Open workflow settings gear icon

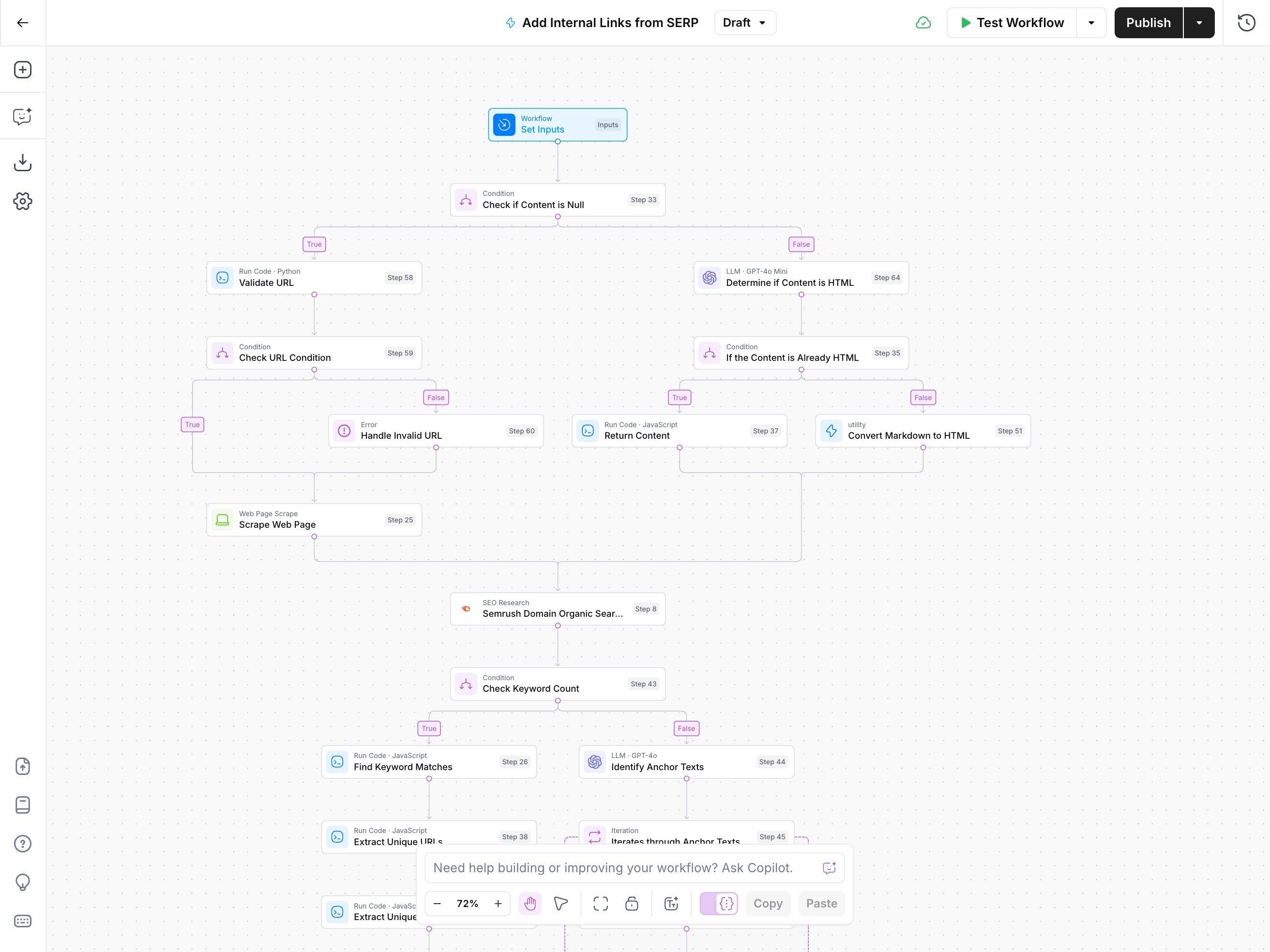(x=22, y=201)
